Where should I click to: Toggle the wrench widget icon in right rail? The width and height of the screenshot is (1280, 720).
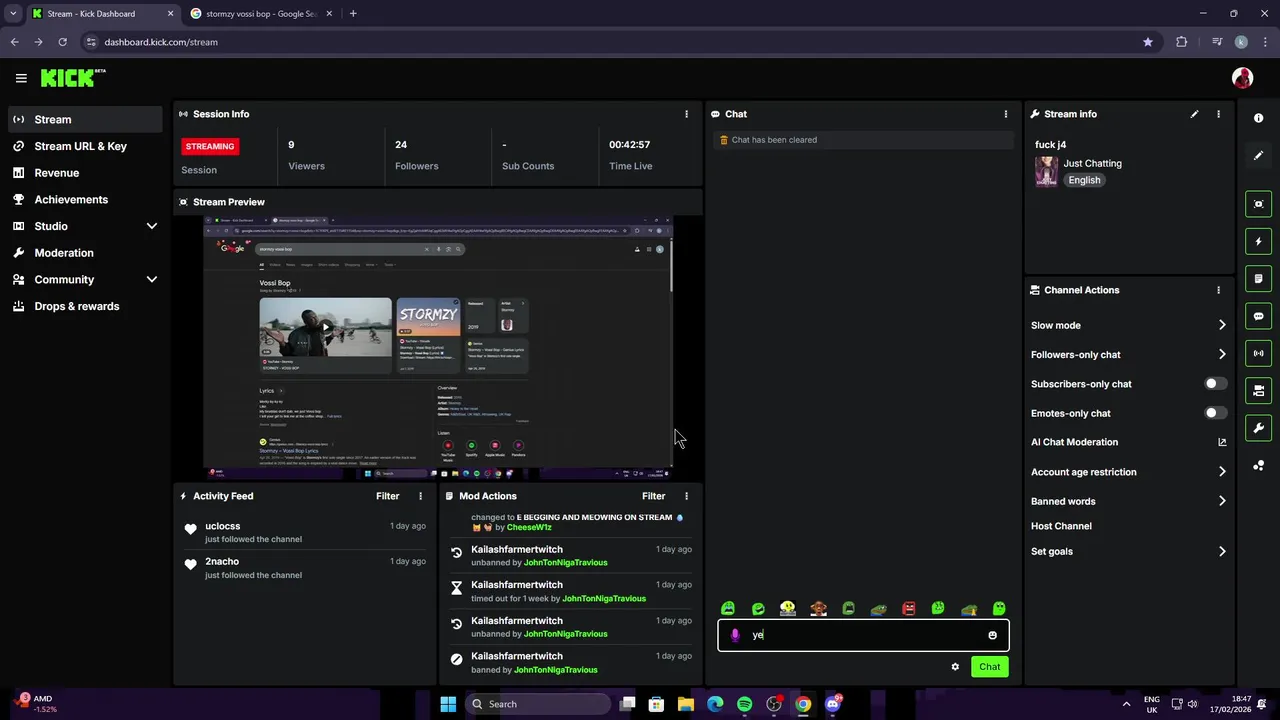1258,428
